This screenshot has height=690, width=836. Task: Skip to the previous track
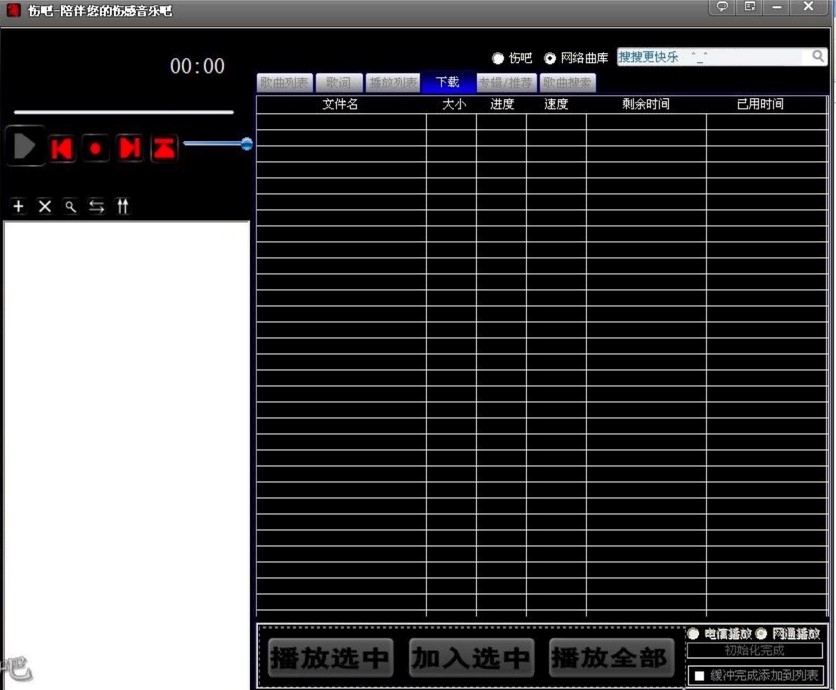point(62,148)
